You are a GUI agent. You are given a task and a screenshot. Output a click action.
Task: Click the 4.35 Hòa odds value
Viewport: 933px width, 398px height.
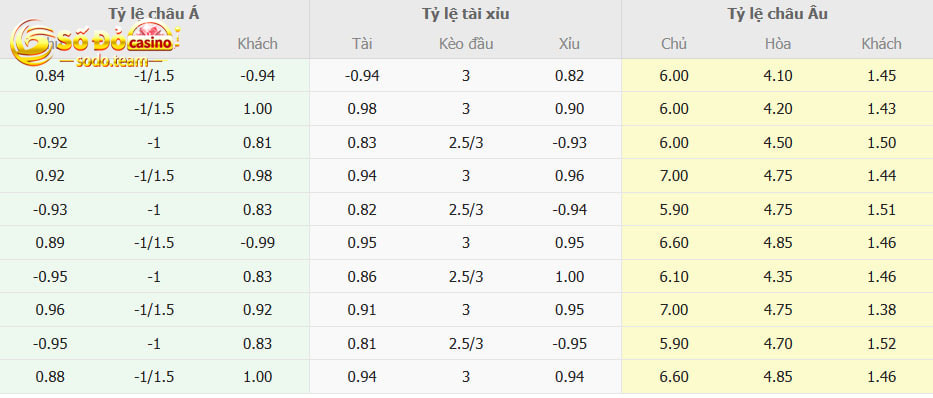pyautogui.click(x=778, y=277)
